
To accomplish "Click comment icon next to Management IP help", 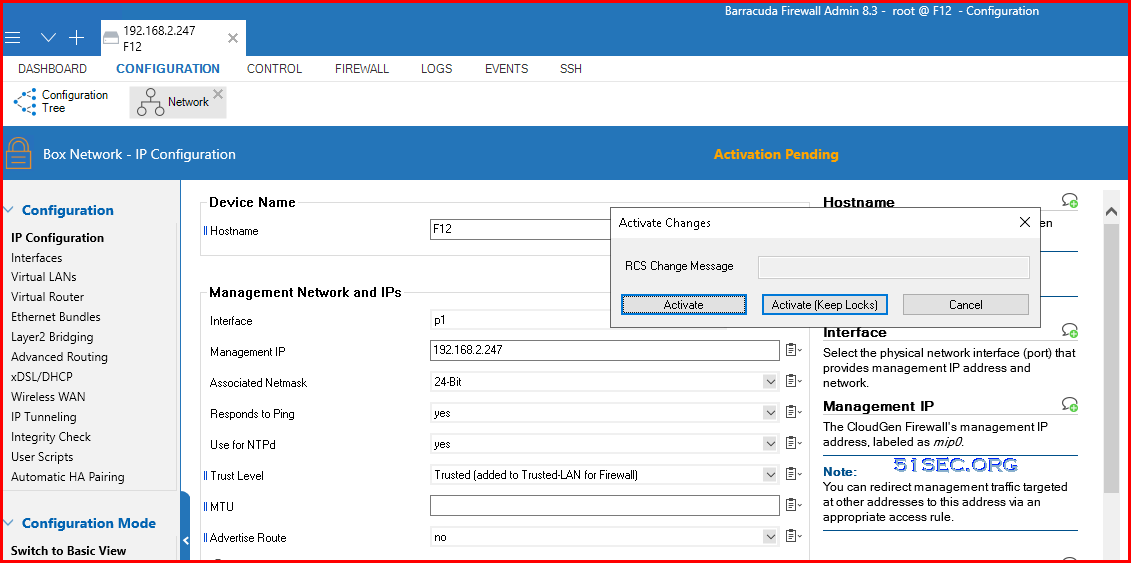I will pyautogui.click(x=1070, y=404).
